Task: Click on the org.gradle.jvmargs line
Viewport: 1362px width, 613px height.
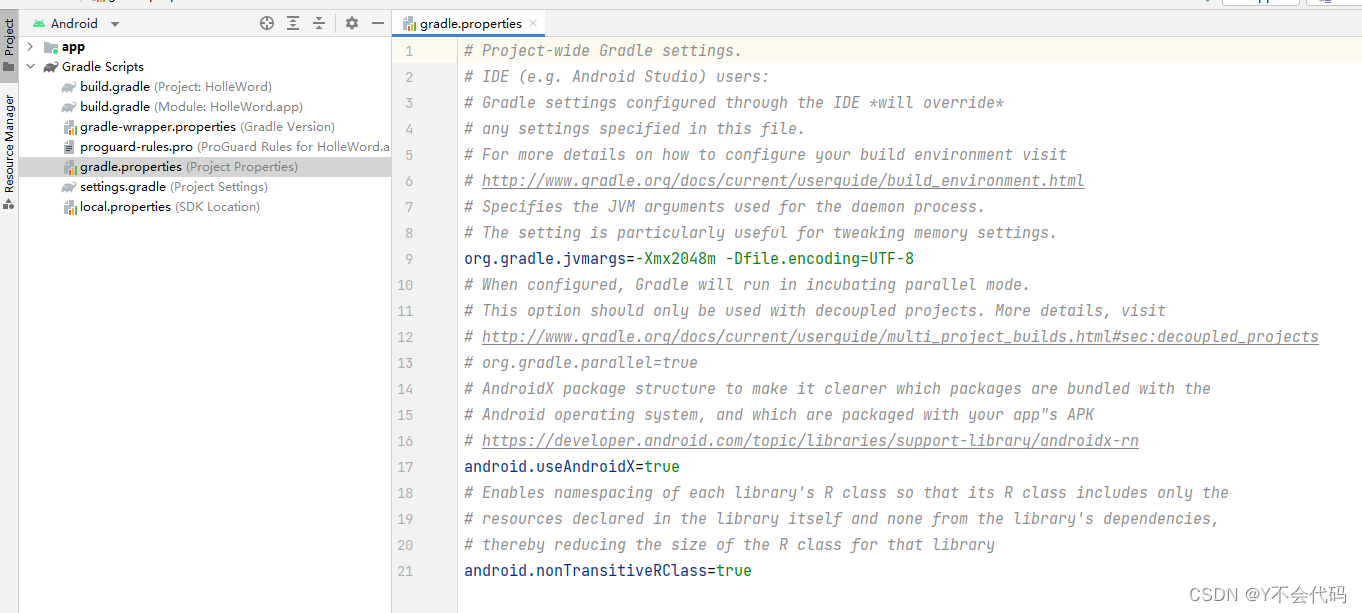Action: (689, 259)
